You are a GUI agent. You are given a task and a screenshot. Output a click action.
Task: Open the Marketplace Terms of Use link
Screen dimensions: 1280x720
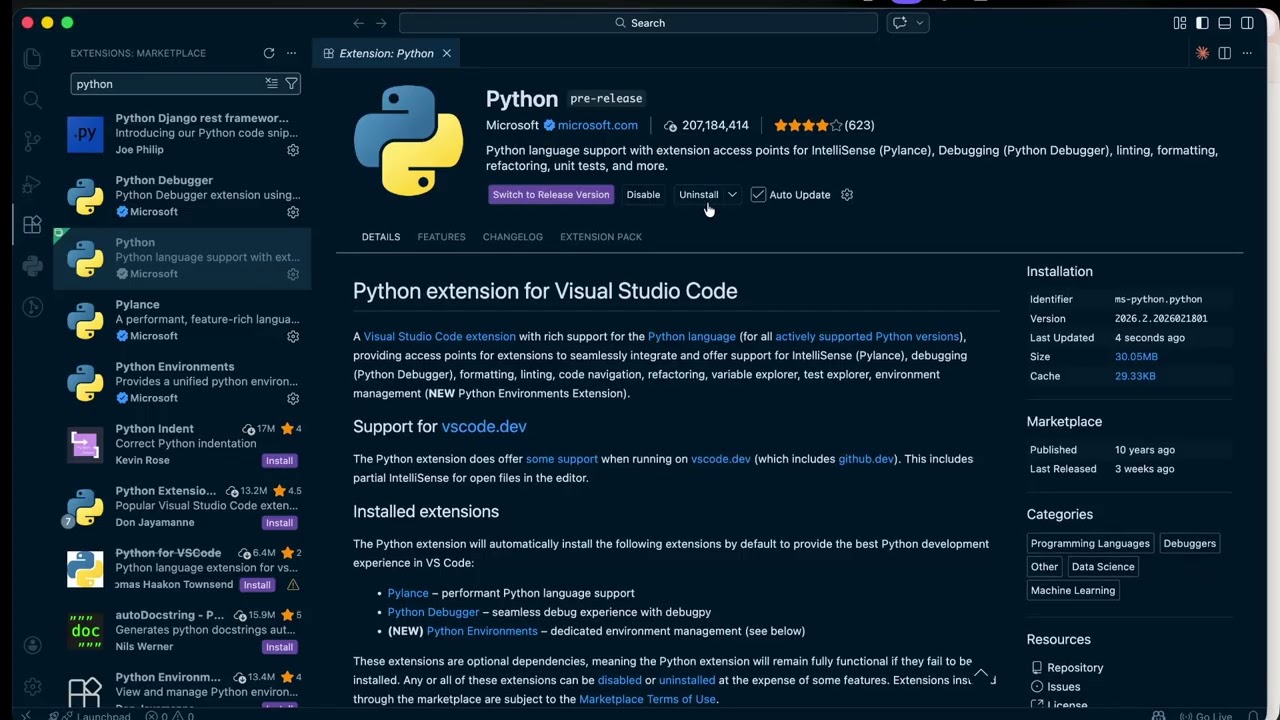coord(647,699)
